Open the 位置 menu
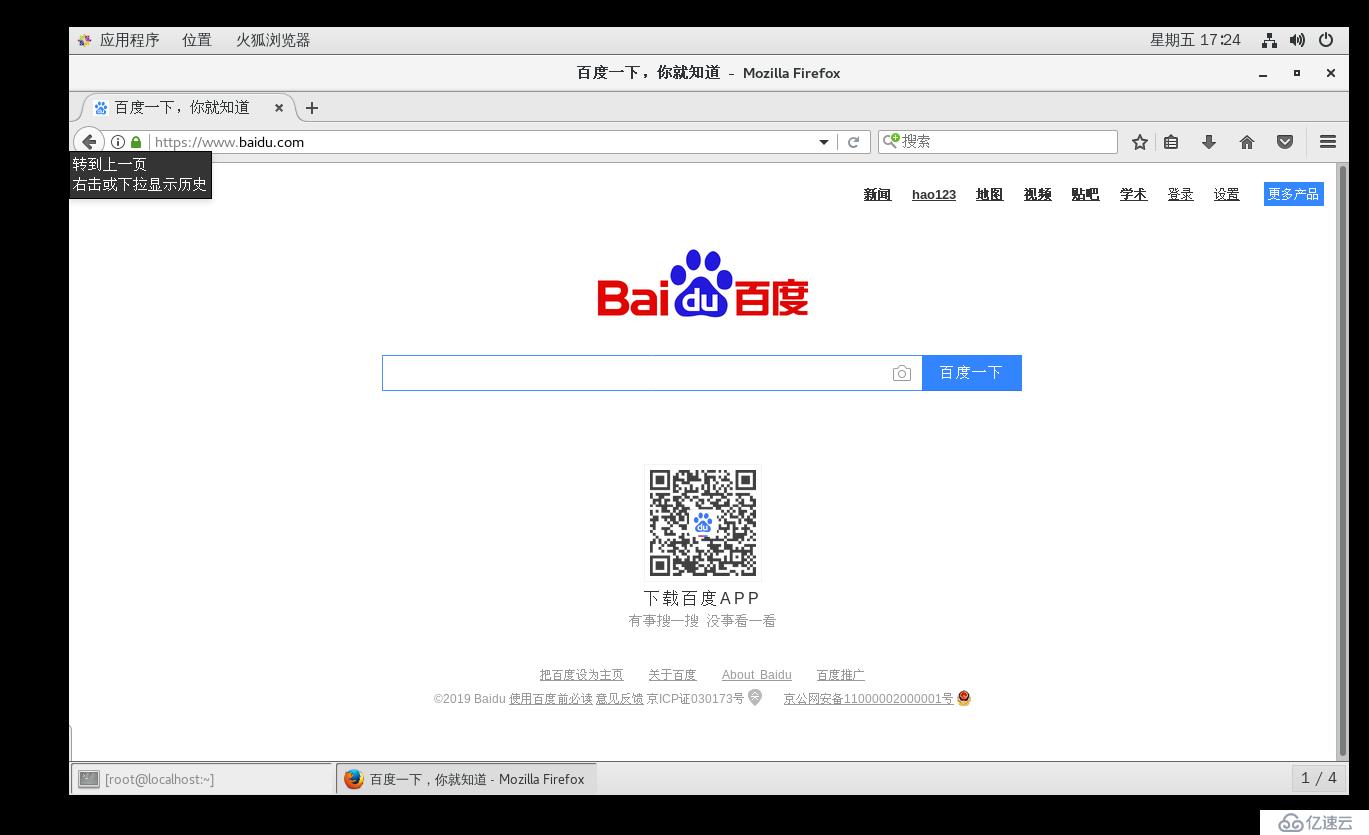Image resolution: width=1369 pixels, height=835 pixels. coord(197,40)
